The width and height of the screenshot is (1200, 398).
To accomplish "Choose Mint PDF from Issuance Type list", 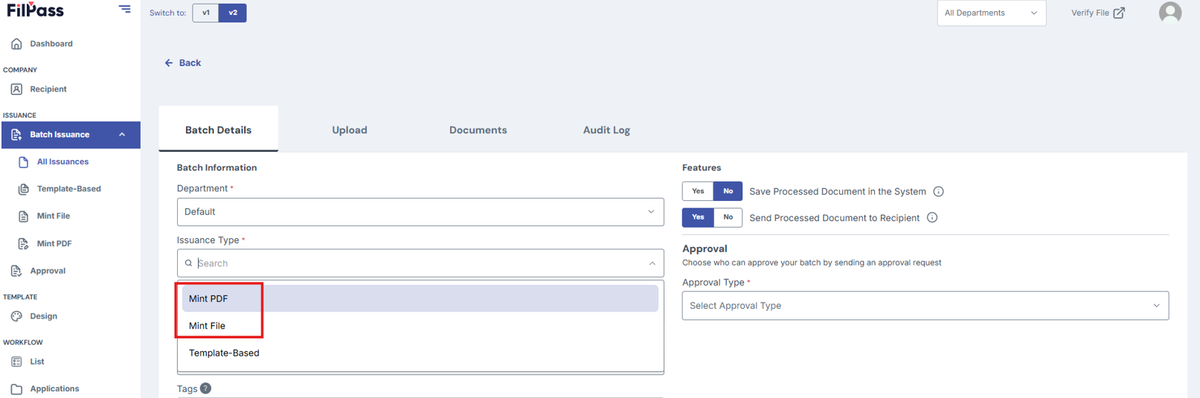I will (420, 298).
